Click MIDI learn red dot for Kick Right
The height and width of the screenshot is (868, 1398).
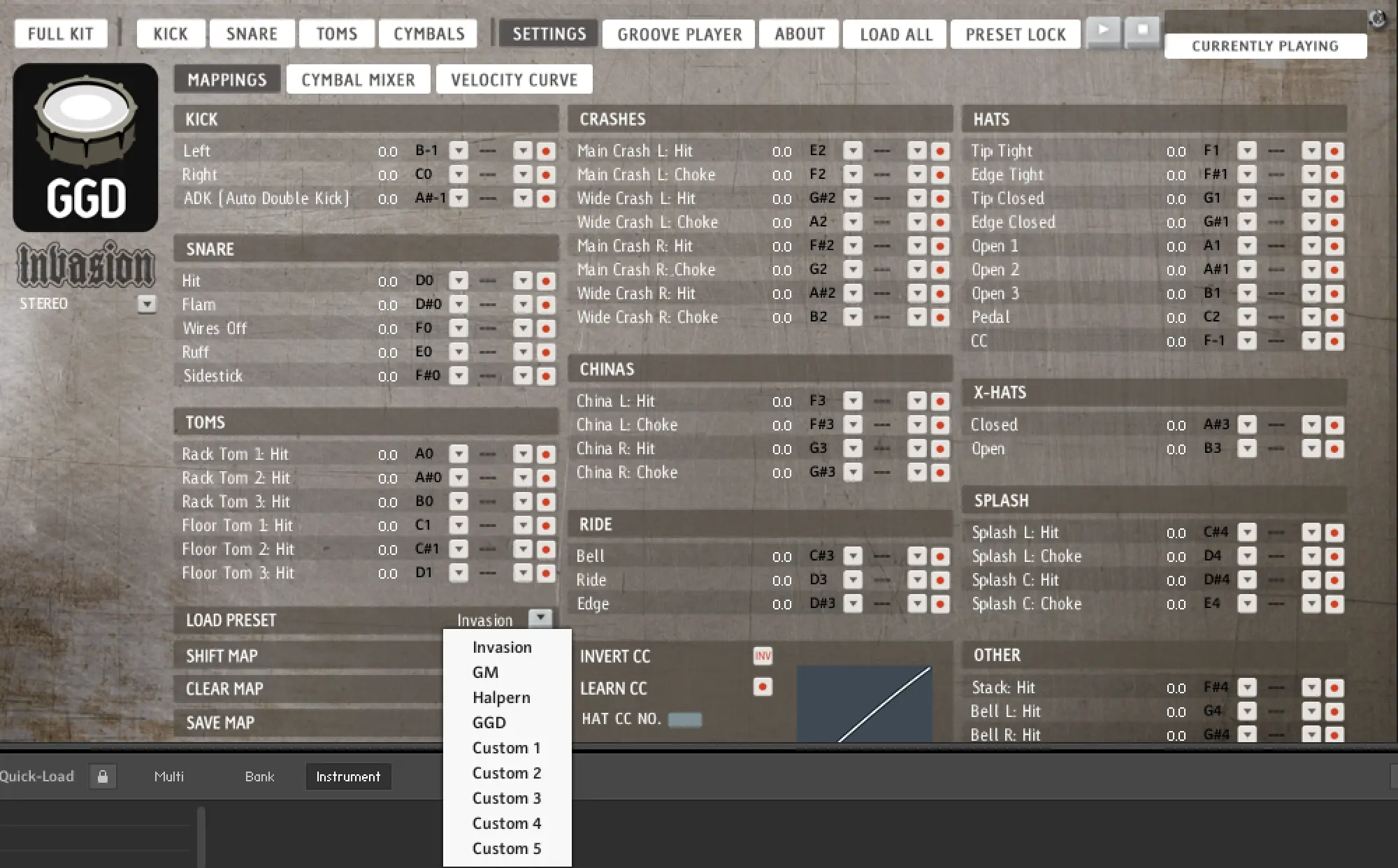pyautogui.click(x=546, y=175)
